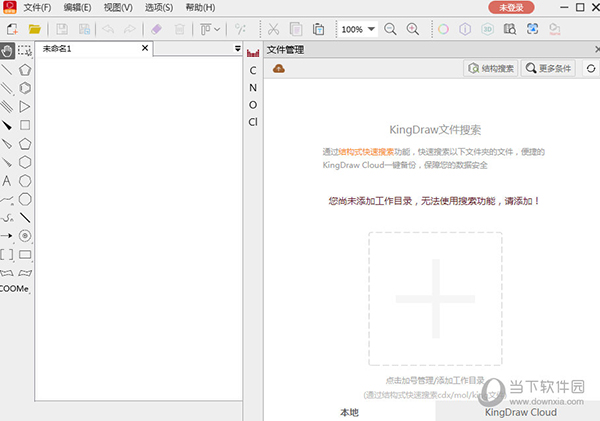Viewport: 600px width, 421px height.
Task: Select the COOMe group tool
Action: tap(15, 289)
